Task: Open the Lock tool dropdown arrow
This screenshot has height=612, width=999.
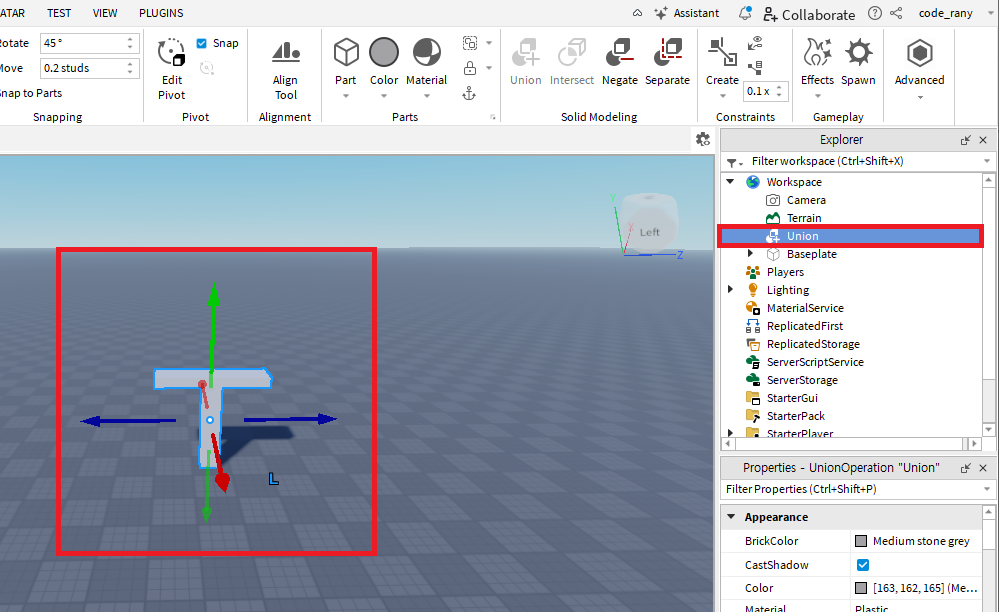Action: [489, 68]
